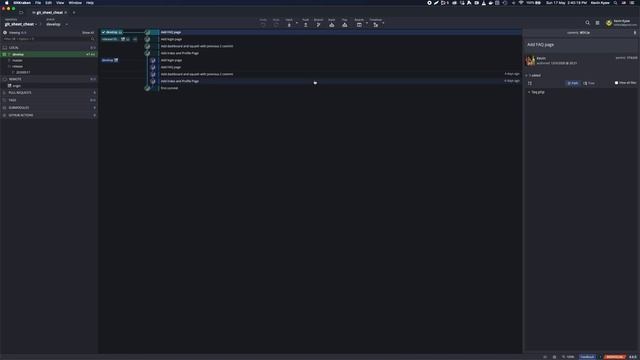The image size is (640, 360).
Task: Open pull options dropdown arrow
Action: click(297, 23)
